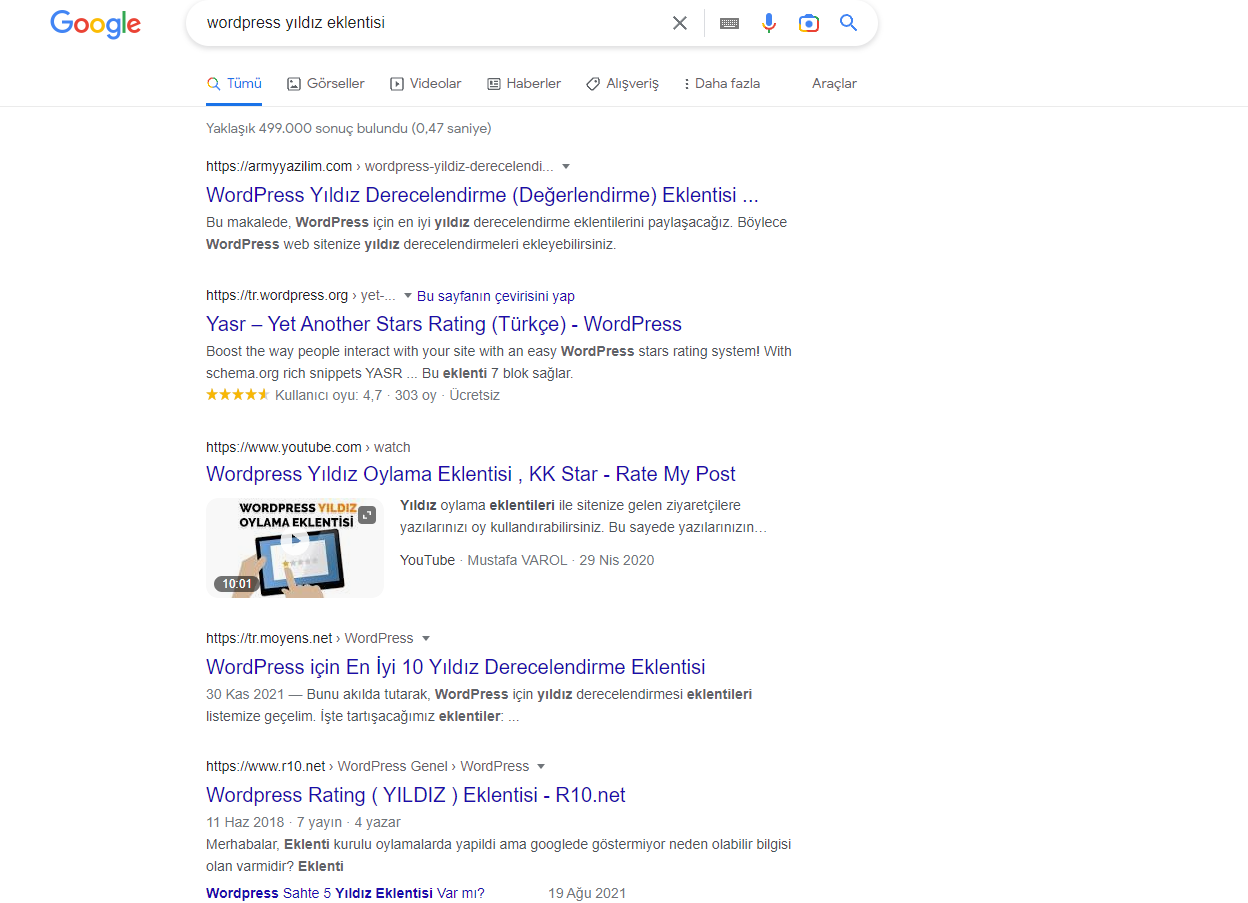Click the blue magnifier search button

tap(848, 23)
